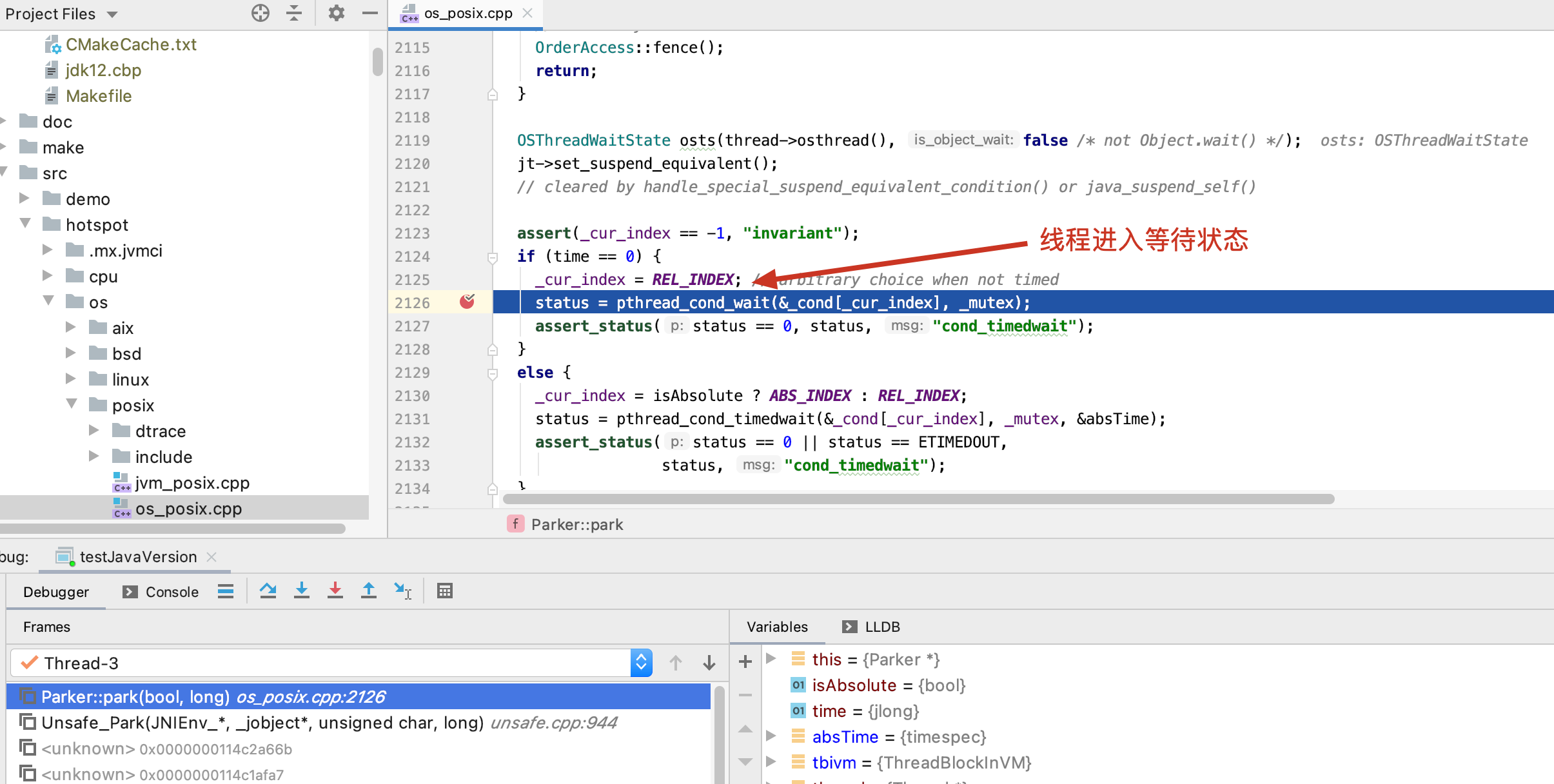Click the editor horizontal scrollbar
This screenshot has width=1554, height=784.
coord(918,499)
